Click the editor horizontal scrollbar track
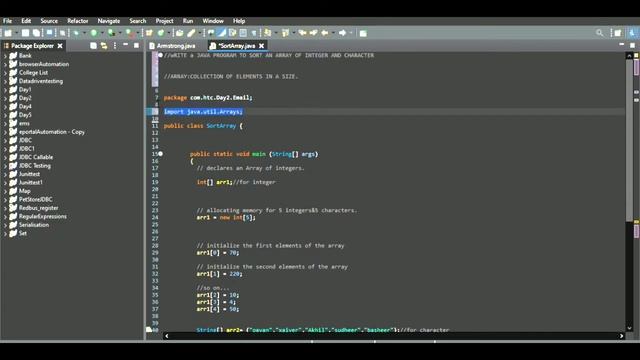The image size is (640, 360). [x=393, y=336]
